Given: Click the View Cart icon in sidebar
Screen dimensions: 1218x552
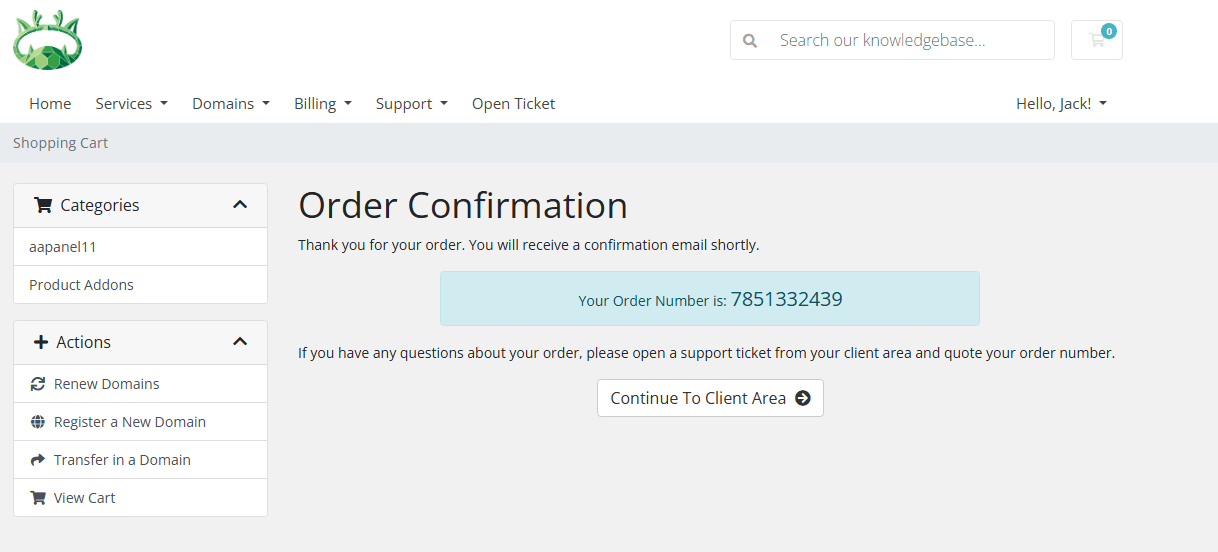Looking at the screenshot, I should click(38, 498).
